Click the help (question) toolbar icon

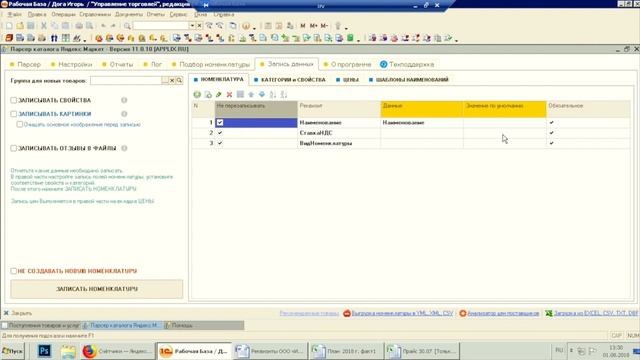(246, 26)
